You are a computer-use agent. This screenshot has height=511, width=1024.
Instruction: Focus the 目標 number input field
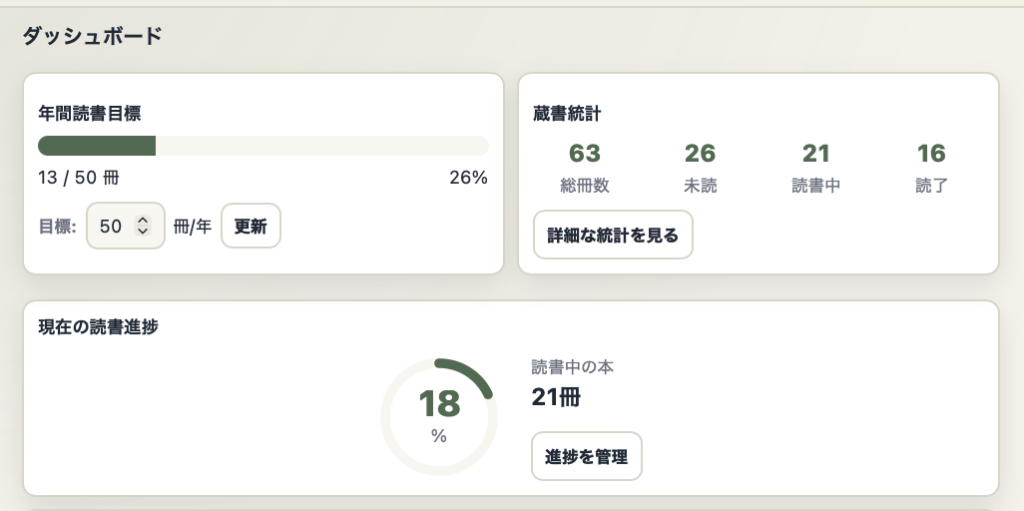click(x=112, y=226)
